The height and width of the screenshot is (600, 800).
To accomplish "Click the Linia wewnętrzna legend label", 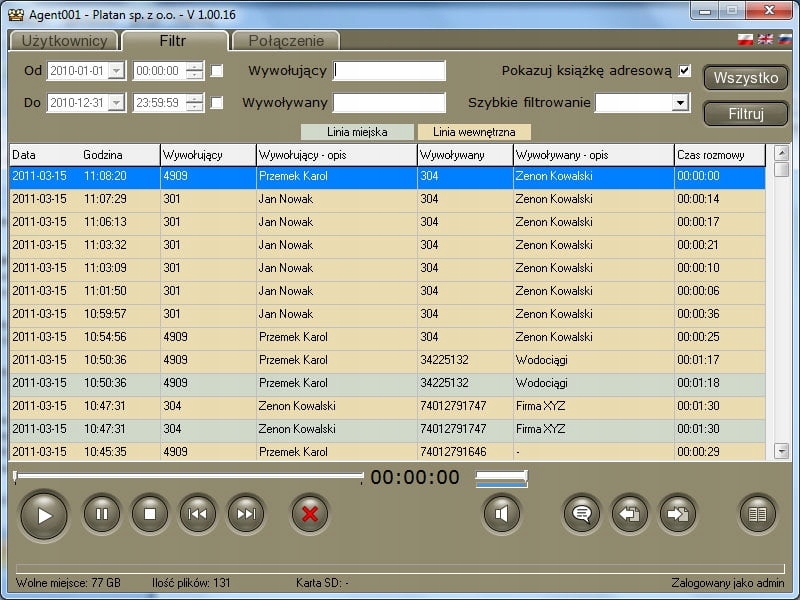I will tap(474, 132).
